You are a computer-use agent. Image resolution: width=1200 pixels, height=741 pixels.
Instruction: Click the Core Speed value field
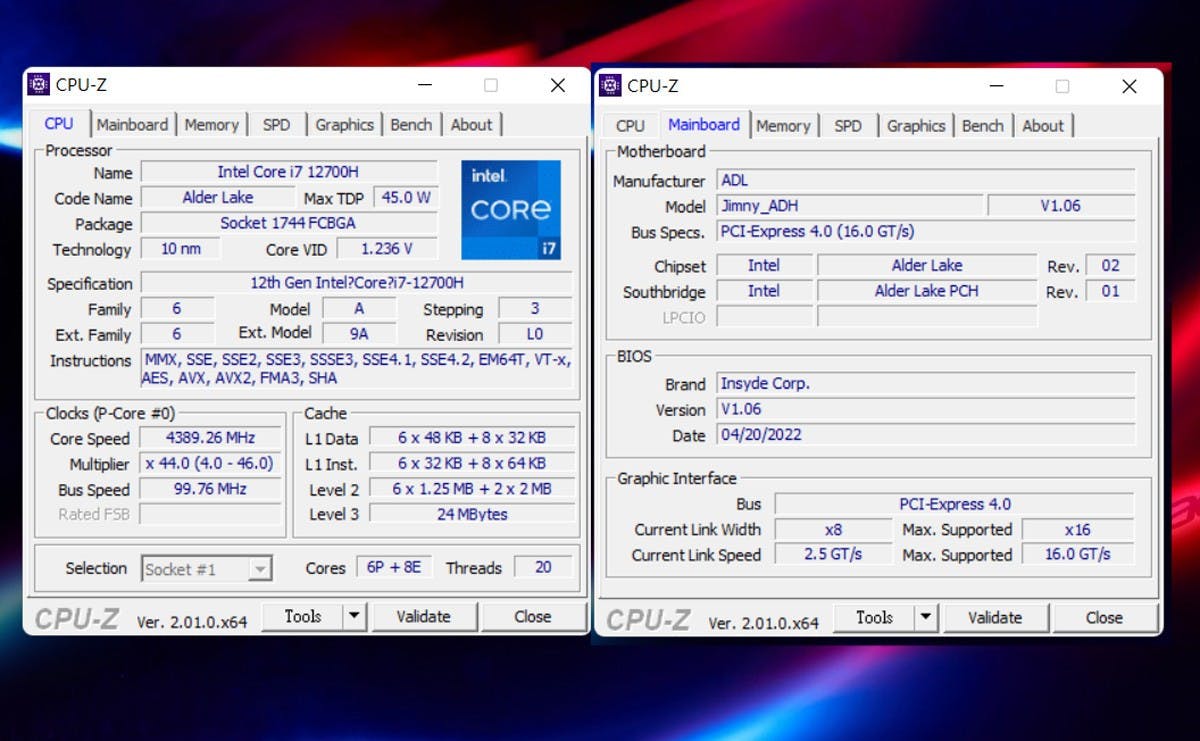[209, 438]
